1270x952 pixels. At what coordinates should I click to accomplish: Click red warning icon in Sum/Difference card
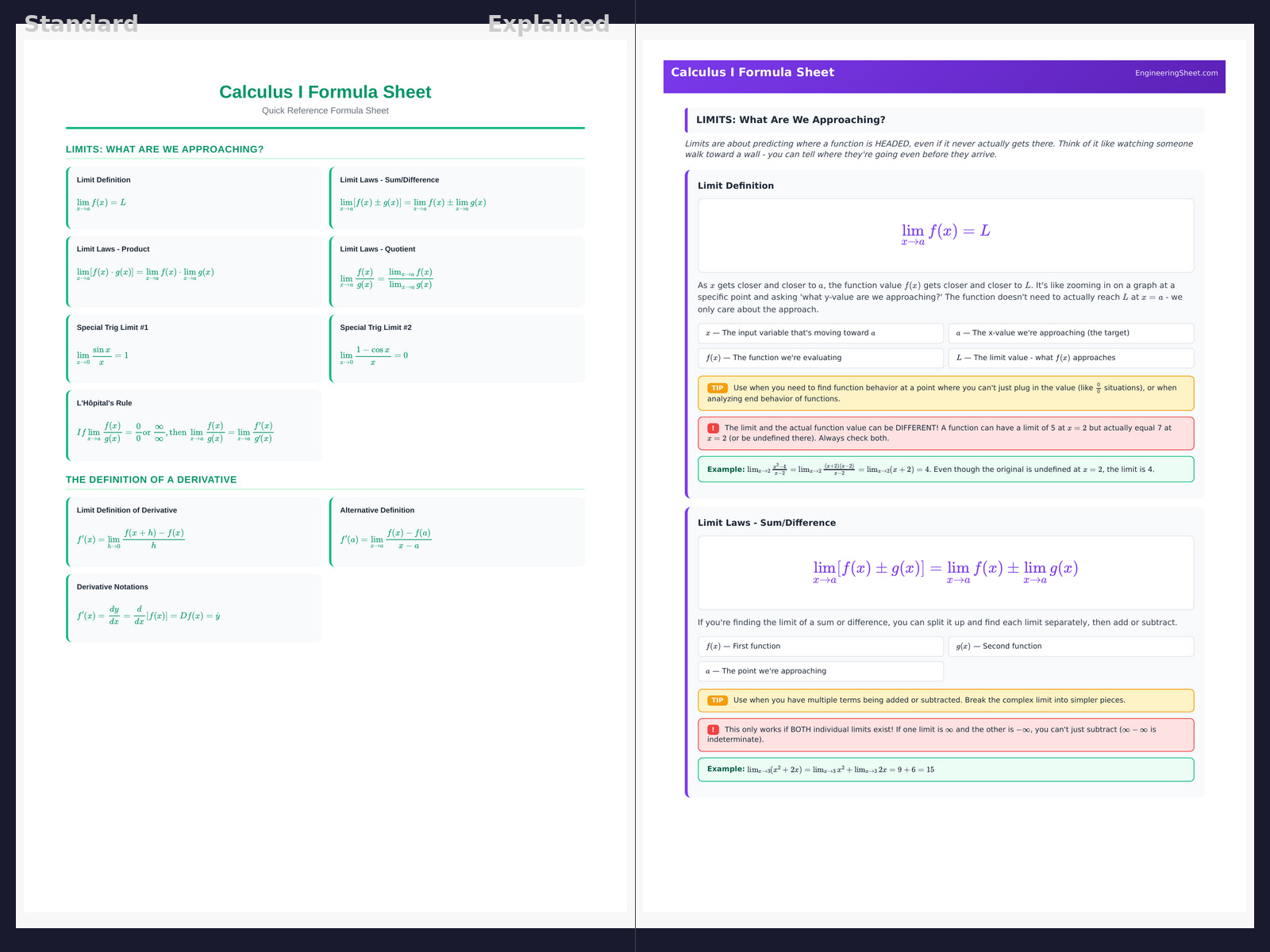713,729
